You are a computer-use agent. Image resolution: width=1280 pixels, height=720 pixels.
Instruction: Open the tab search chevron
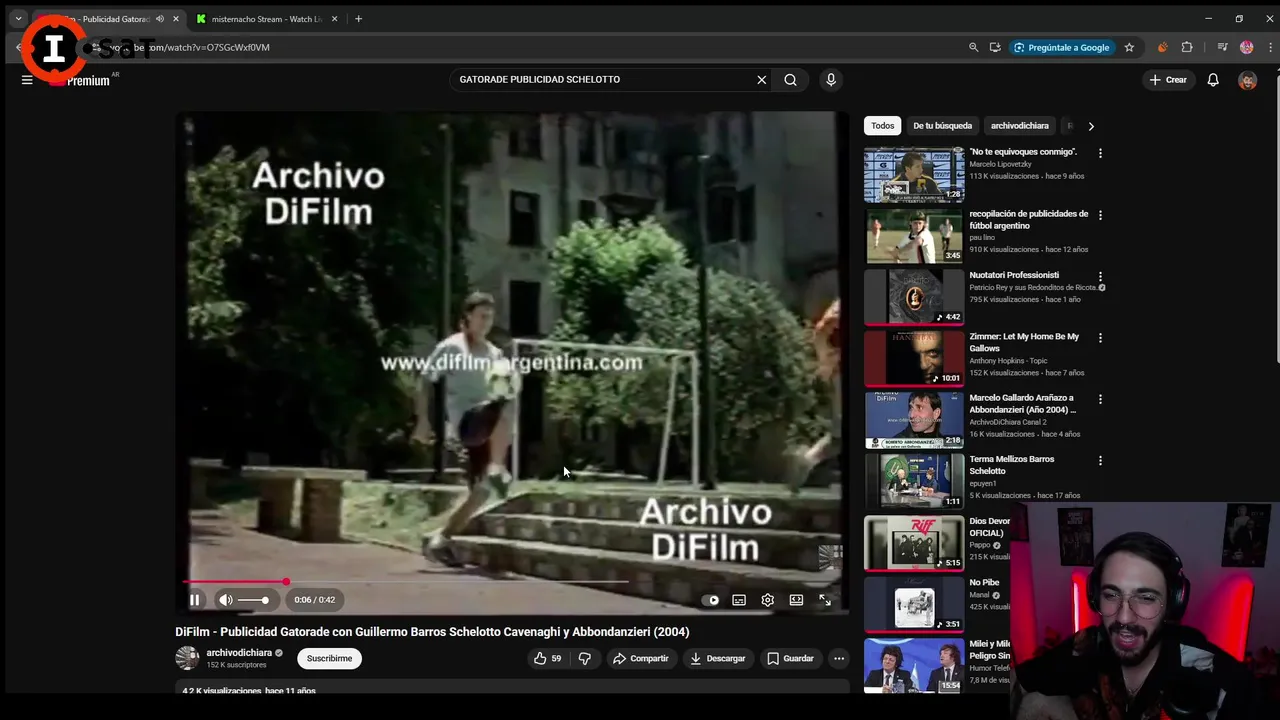[x=18, y=19]
